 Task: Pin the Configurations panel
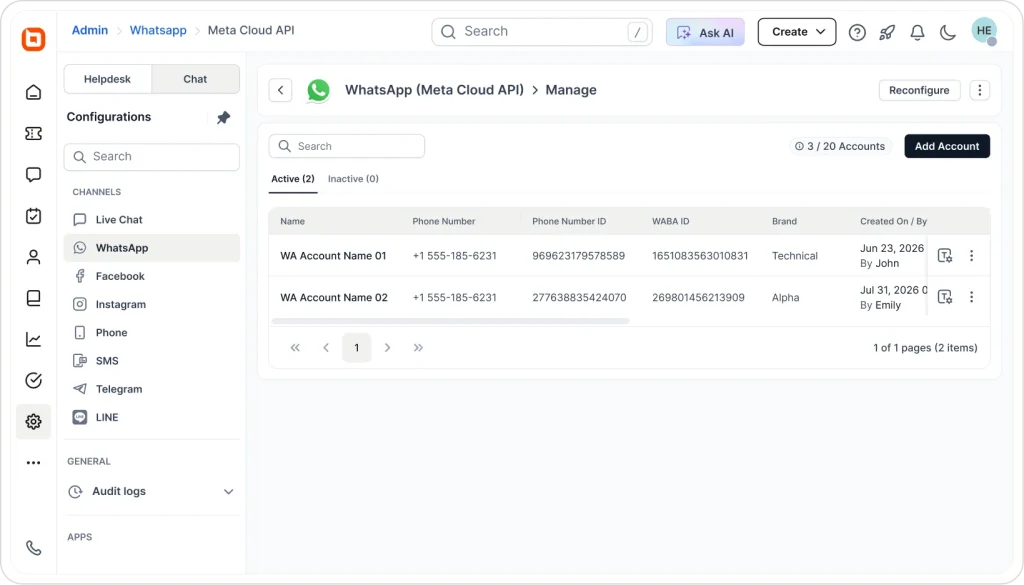[x=223, y=118]
